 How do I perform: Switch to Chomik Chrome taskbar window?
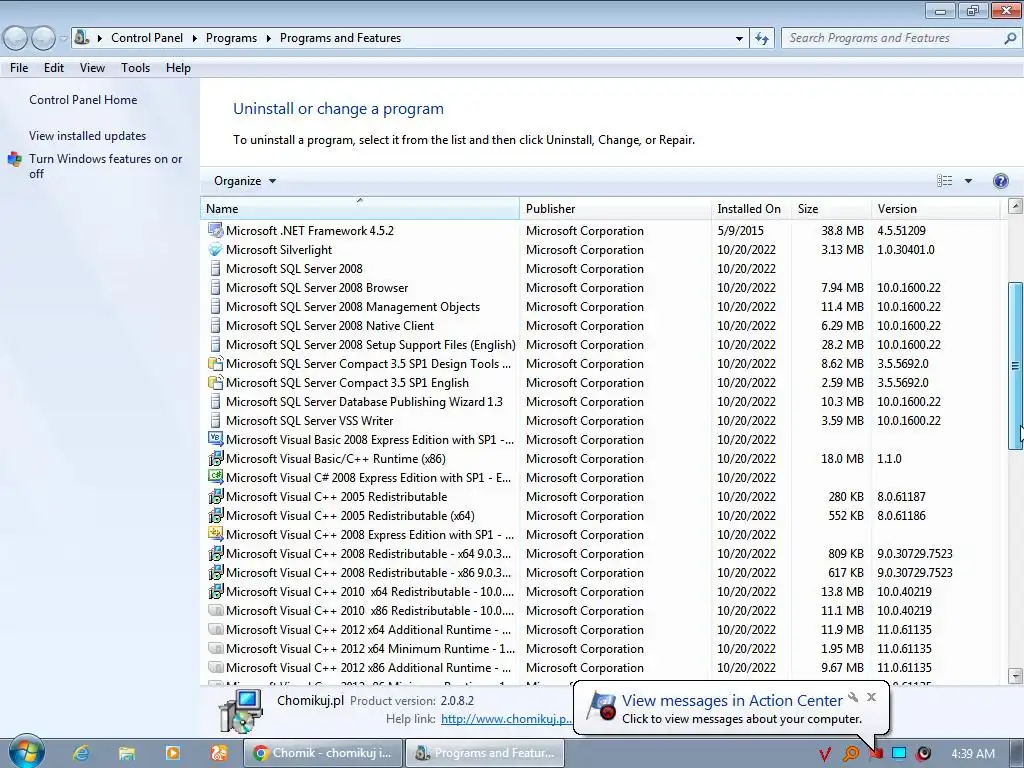[x=323, y=753]
